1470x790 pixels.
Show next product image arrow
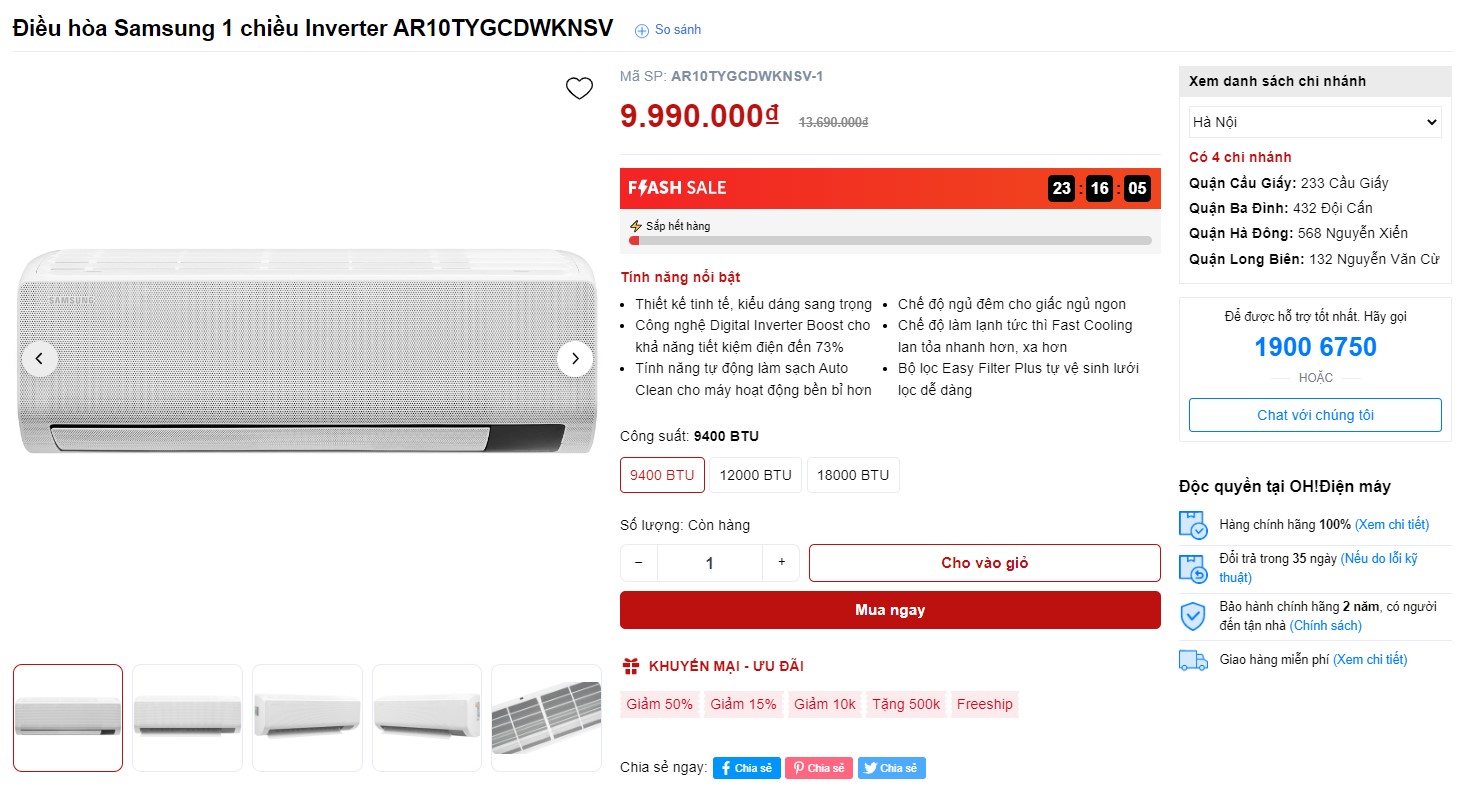(575, 359)
